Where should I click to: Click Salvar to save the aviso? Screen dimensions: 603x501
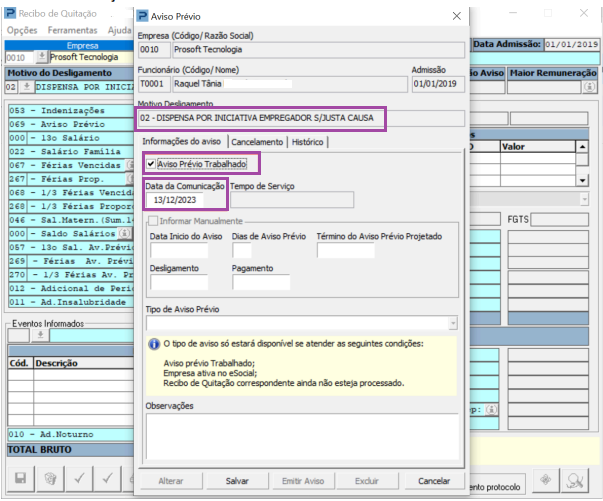tap(237, 481)
